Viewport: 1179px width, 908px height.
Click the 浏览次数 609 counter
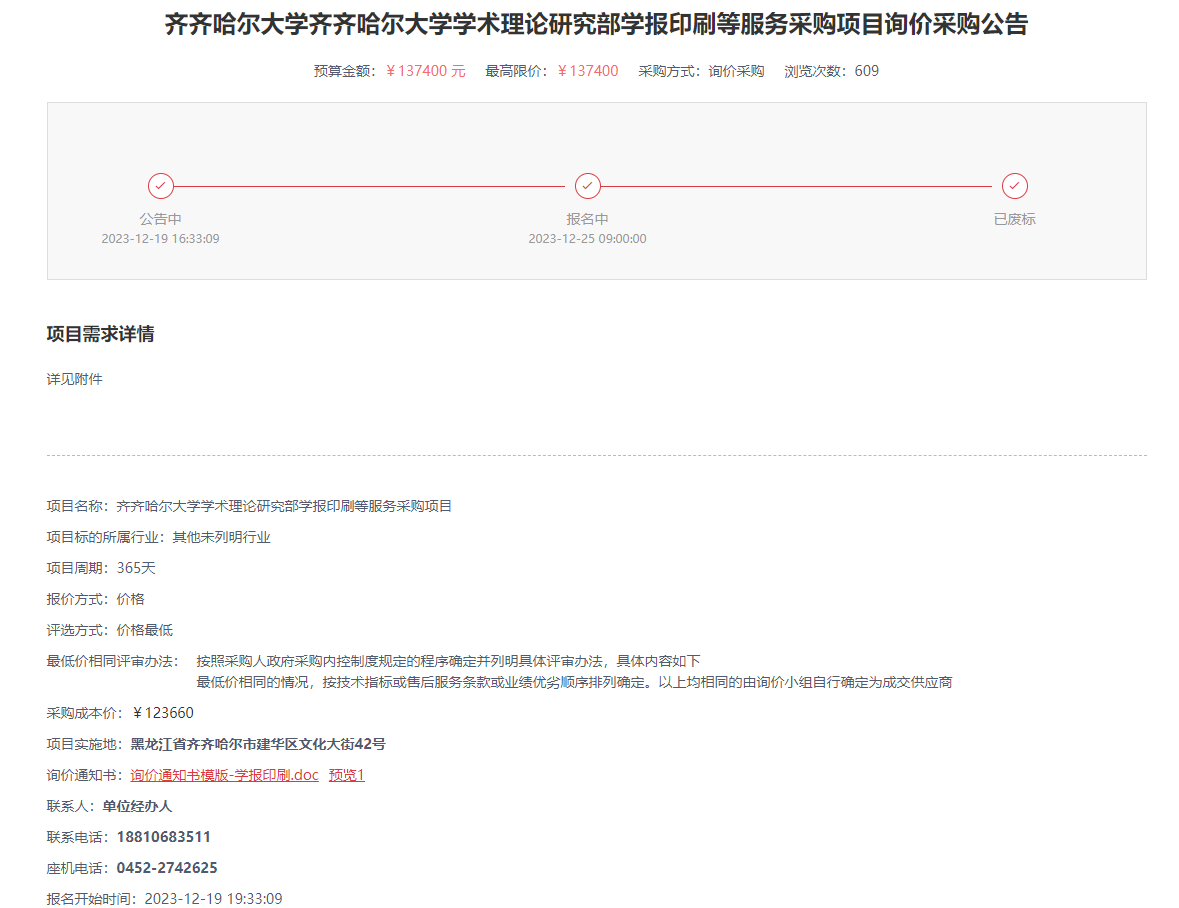866,71
